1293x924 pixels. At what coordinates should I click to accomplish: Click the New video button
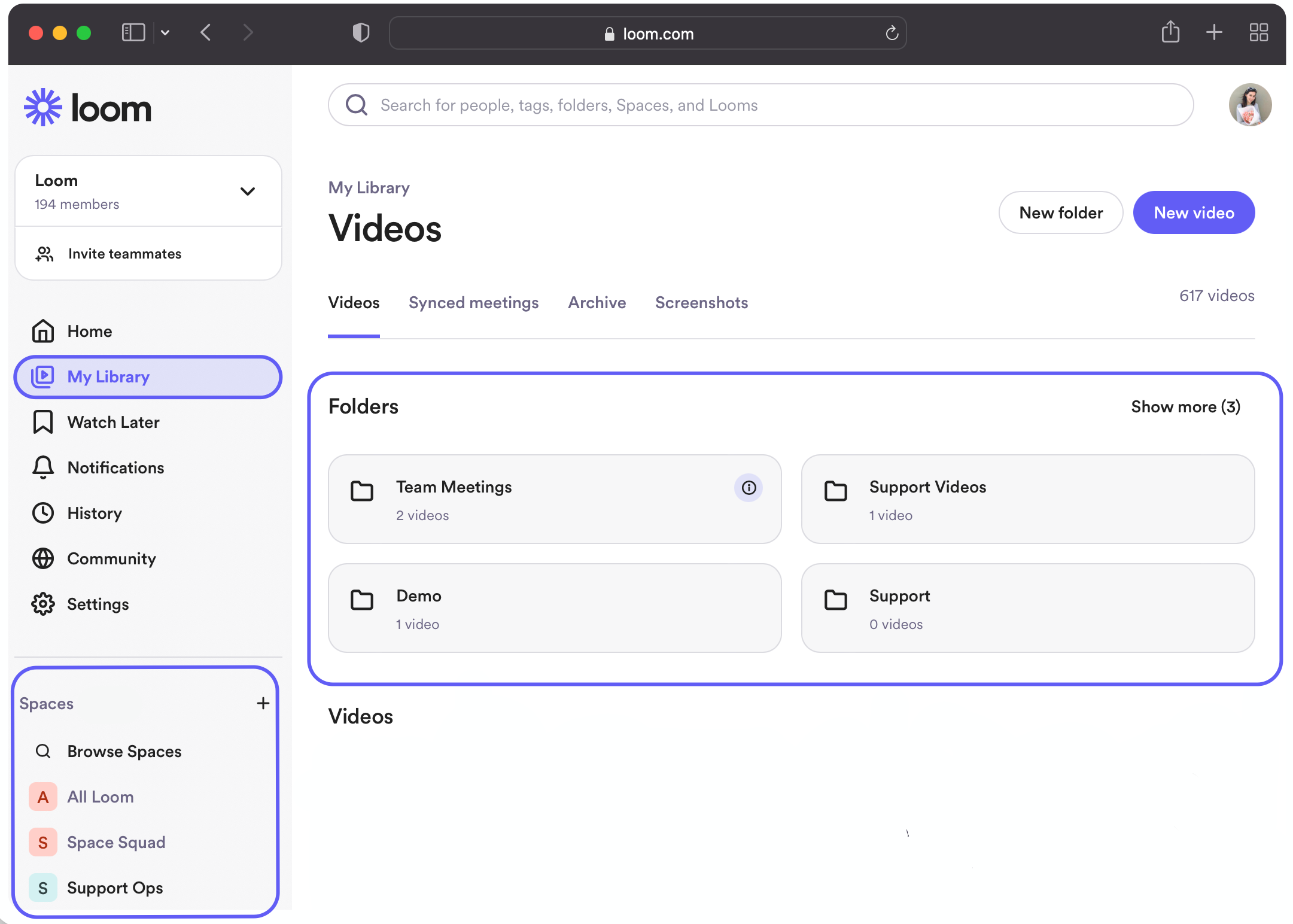click(x=1193, y=212)
